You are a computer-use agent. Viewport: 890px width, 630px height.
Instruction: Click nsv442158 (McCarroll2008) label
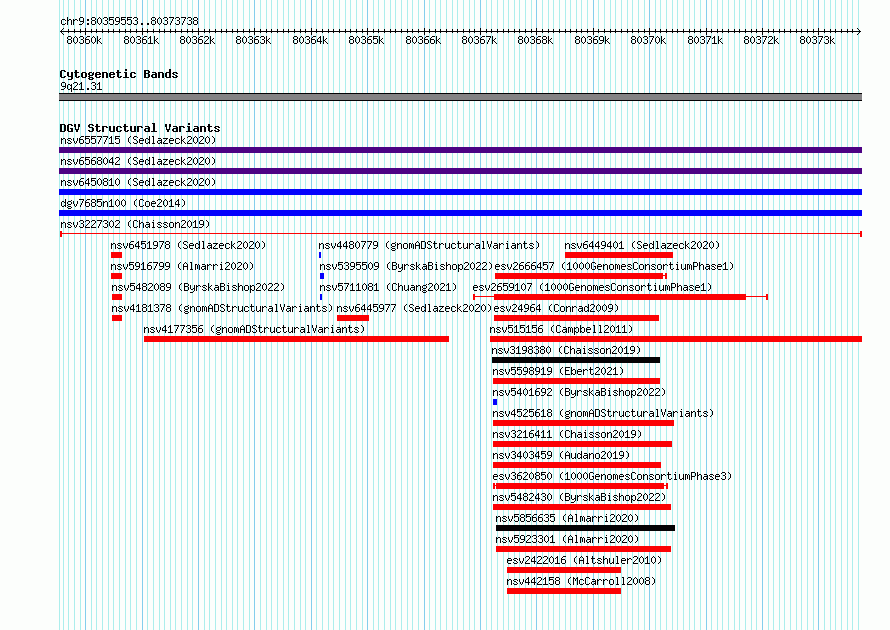(x=581, y=581)
